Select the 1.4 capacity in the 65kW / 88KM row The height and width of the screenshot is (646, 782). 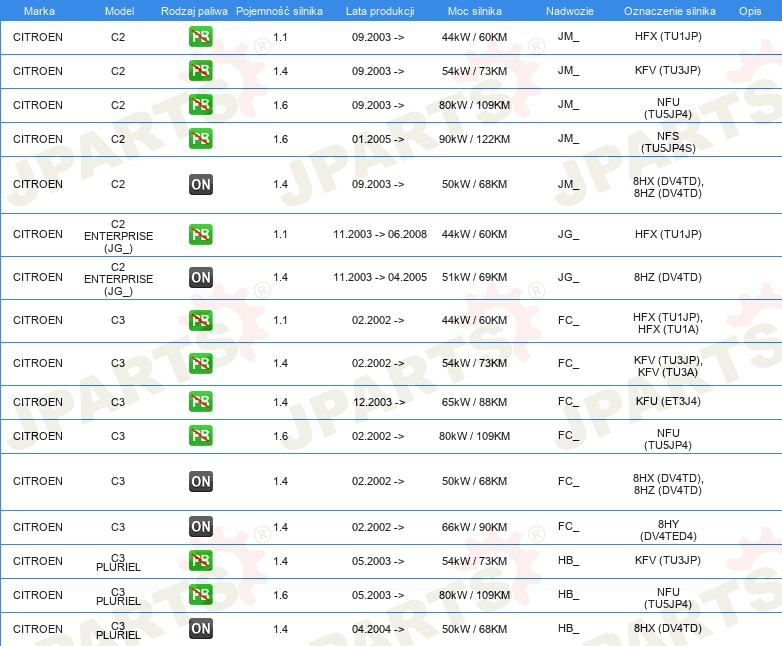[280, 402]
